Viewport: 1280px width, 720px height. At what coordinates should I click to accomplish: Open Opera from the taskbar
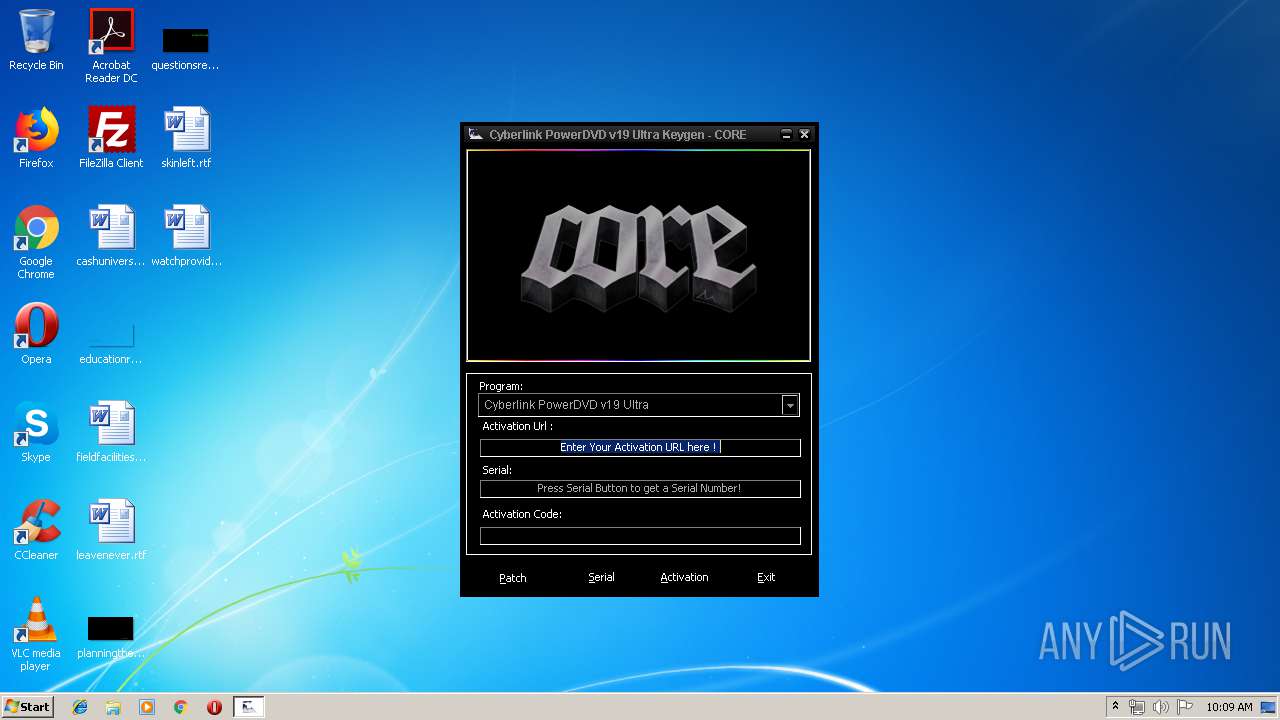pyautogui.click(x=214, y=707)
